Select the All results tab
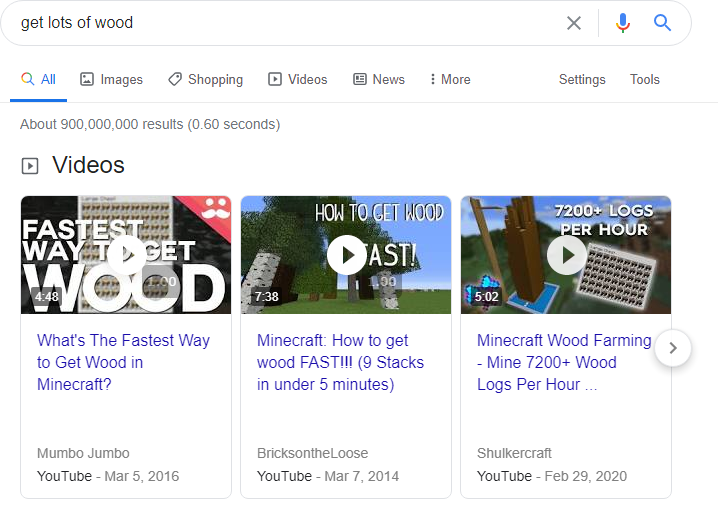The image size is (718, 515). point(38,80)
